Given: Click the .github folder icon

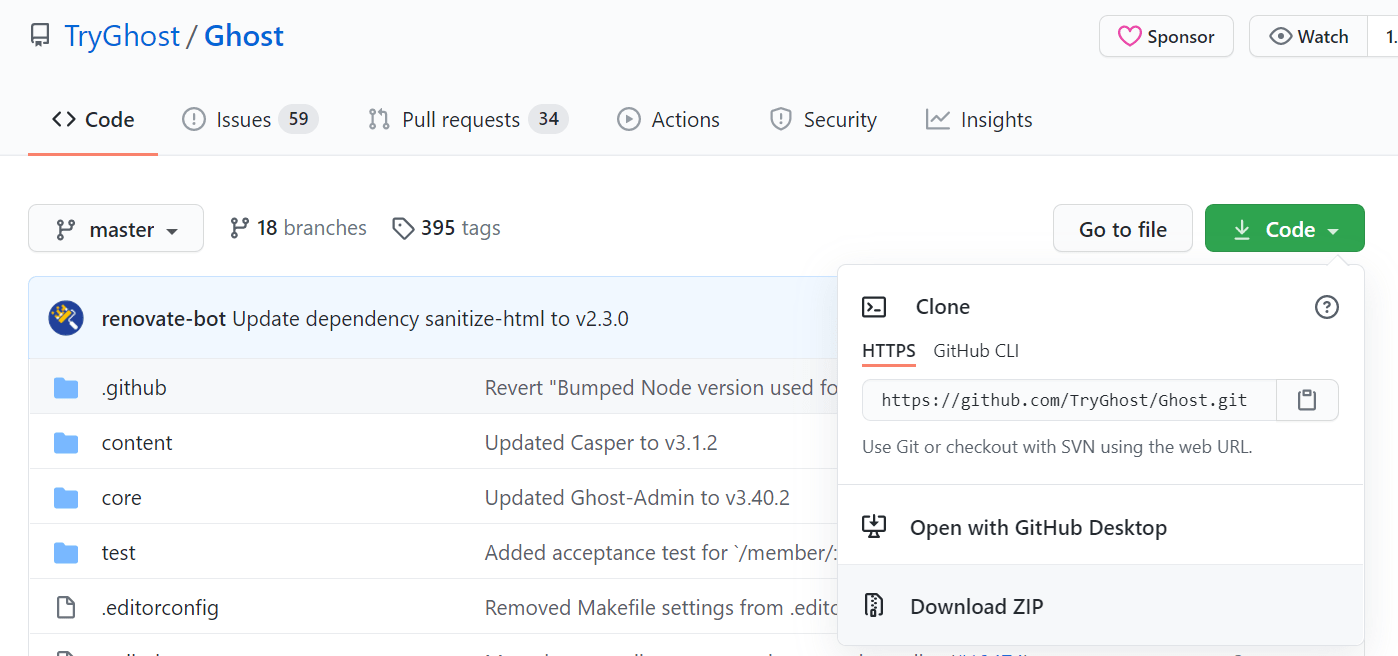Looking at the screenshot, I should [x=65, y=387].
